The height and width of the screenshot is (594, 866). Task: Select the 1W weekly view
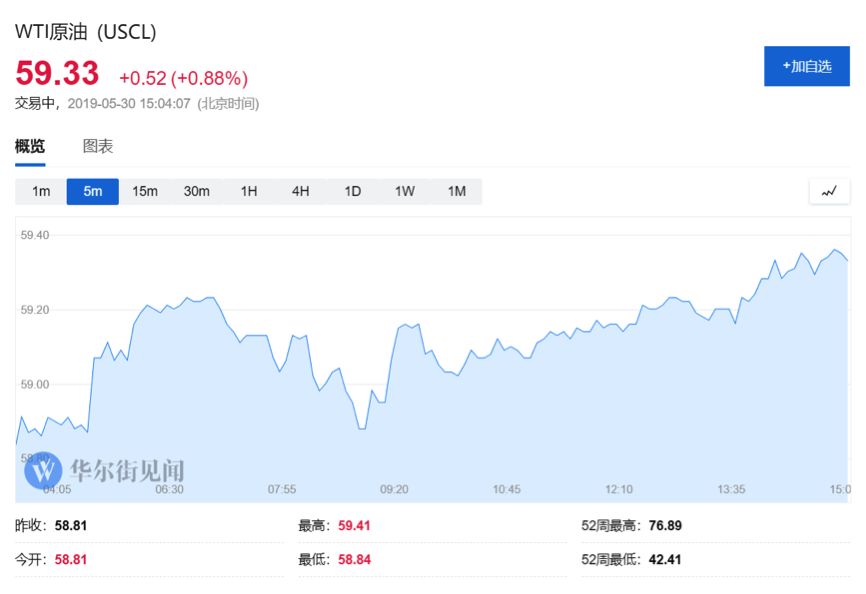[404, 191]
